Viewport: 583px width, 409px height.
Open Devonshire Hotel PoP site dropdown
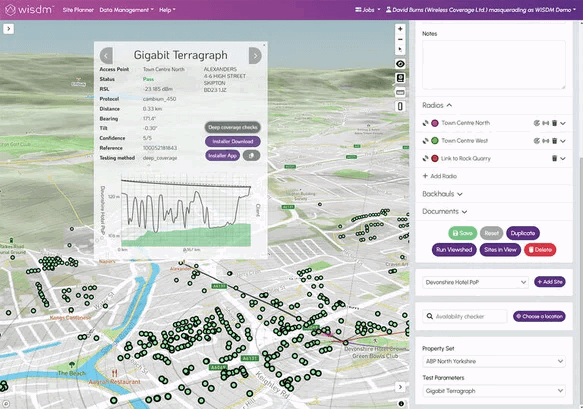(476, 283)
